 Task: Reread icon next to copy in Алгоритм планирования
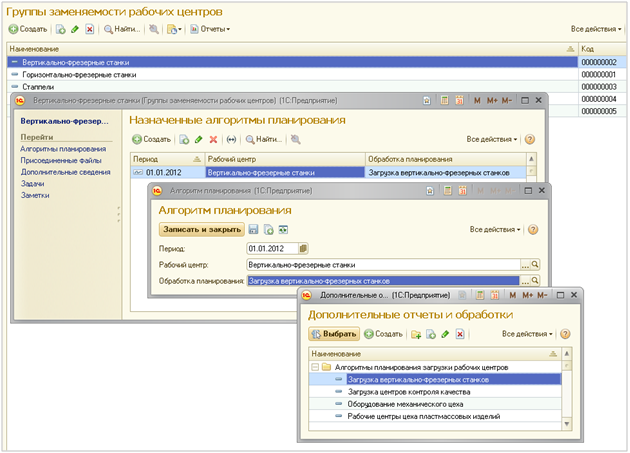(x=283, y=230)
